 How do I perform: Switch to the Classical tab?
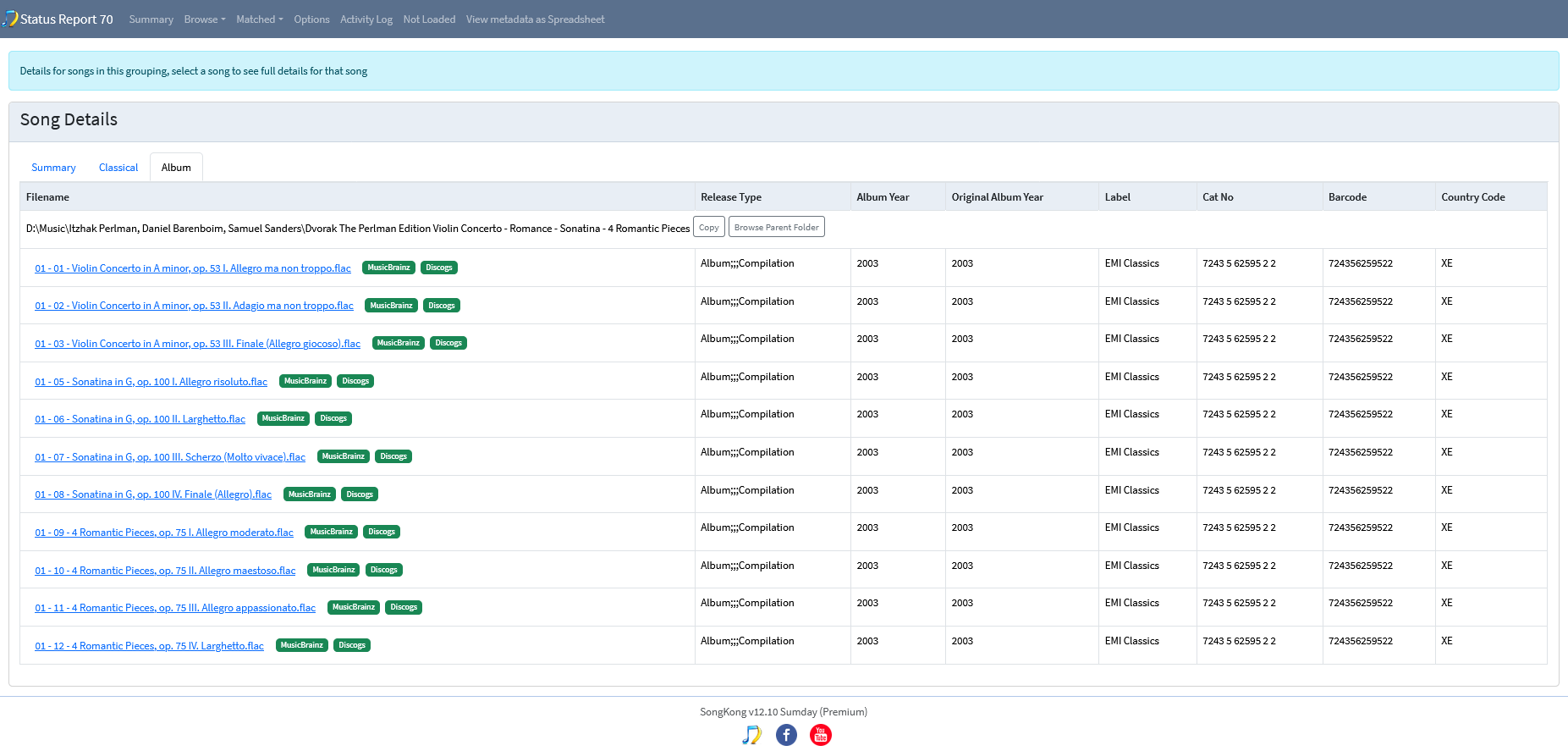click(x=118, y=168)
